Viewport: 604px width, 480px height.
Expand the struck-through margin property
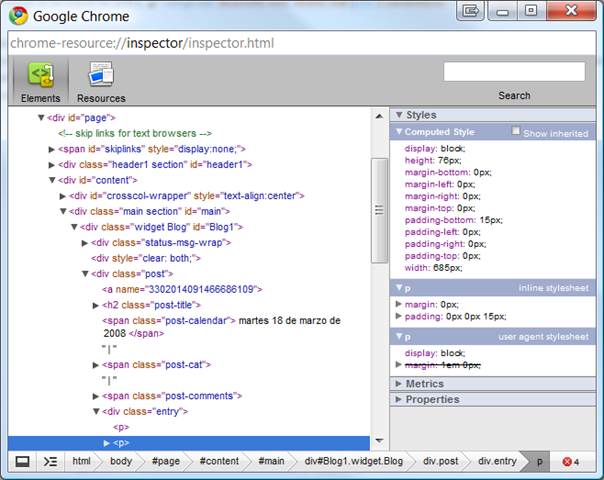(399, 364)
